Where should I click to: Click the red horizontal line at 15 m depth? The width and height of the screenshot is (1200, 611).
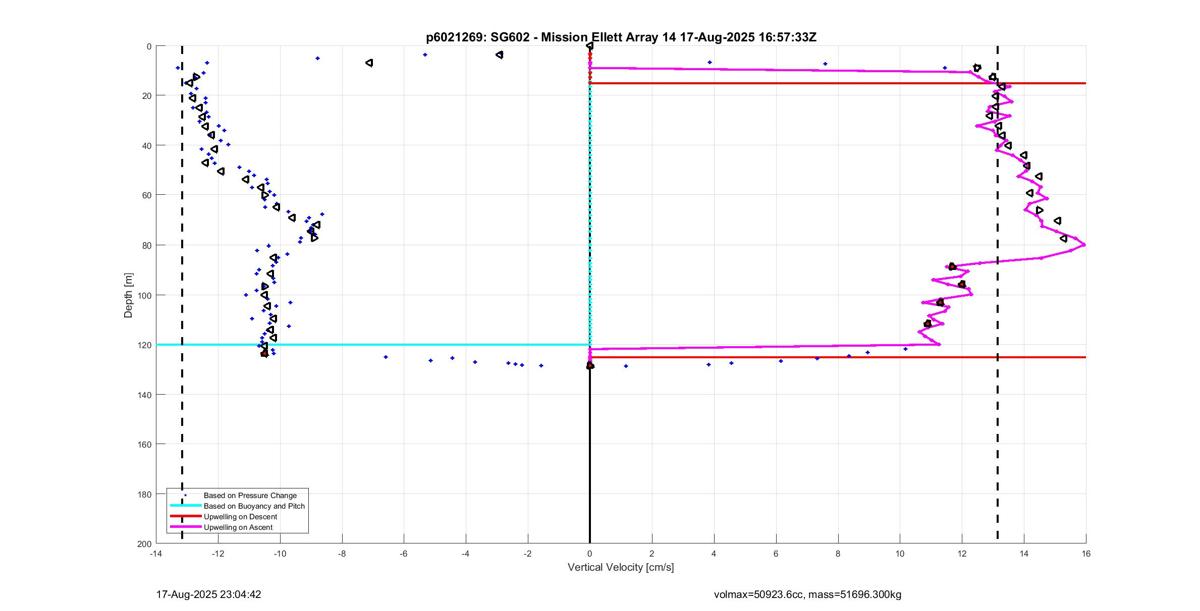(x=838, y=83)
